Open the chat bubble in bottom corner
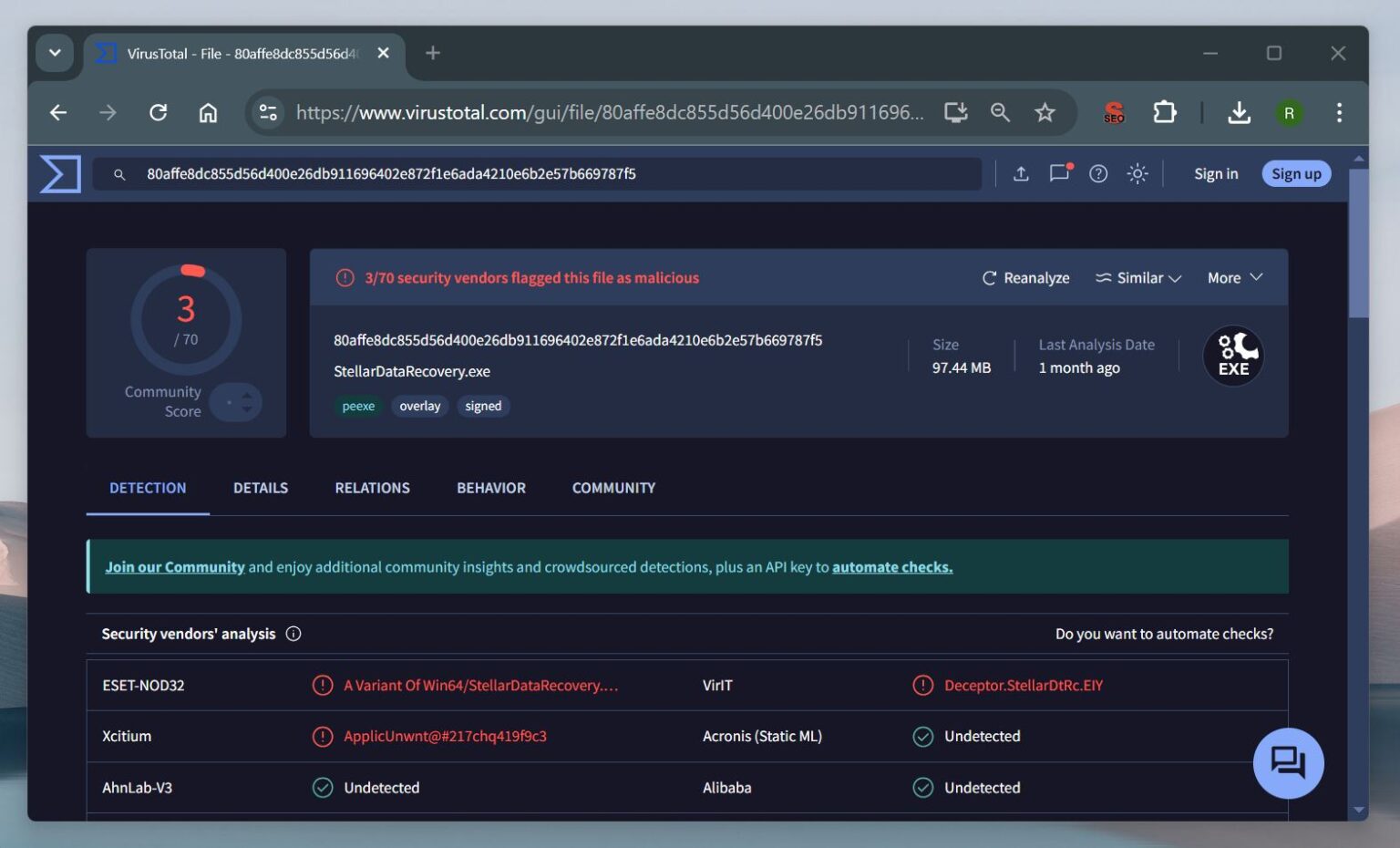This screenshot has width=1400, height=848. click(x=1288, y=763)
